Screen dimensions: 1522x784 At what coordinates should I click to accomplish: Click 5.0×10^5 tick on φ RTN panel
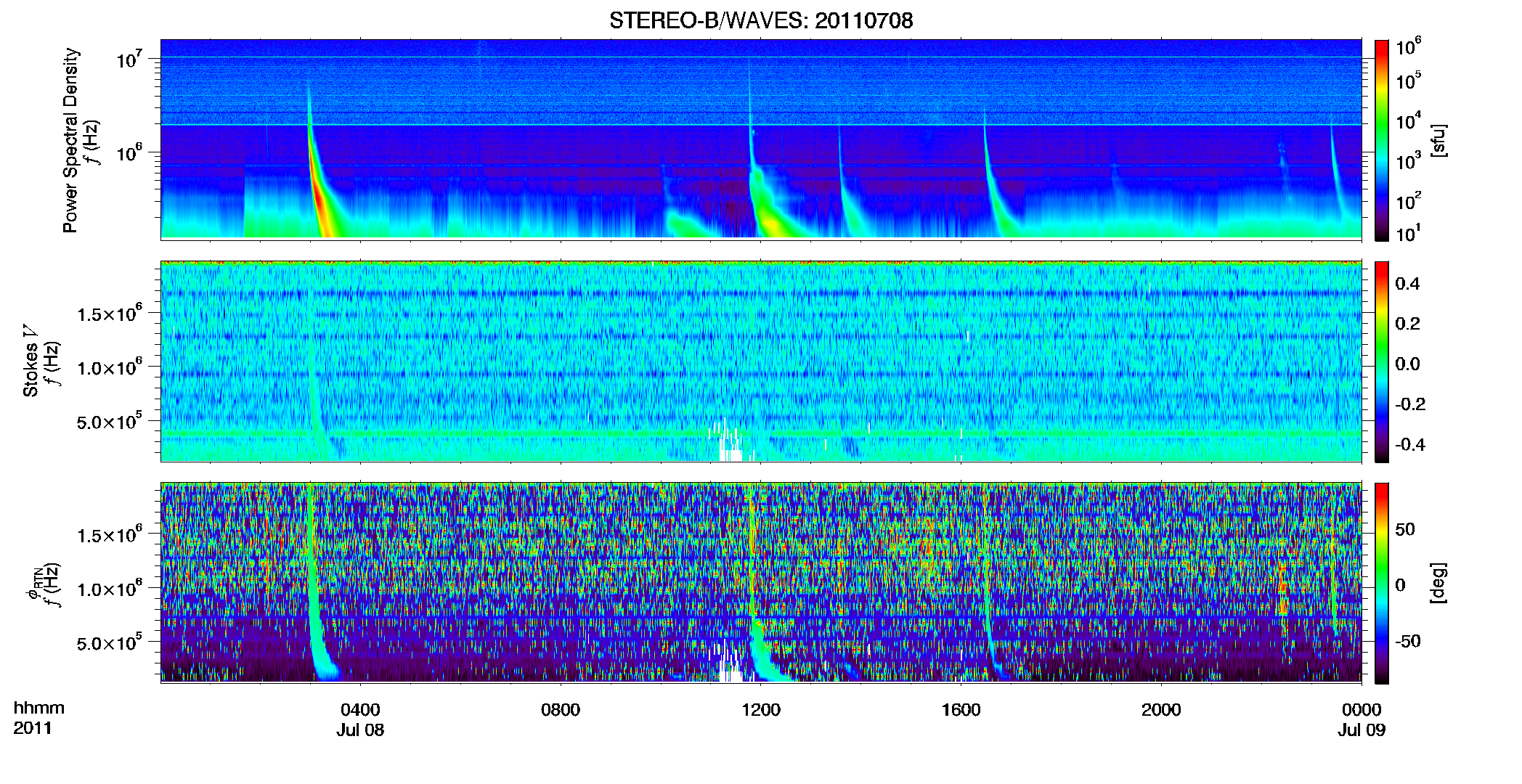pos(110,642)
